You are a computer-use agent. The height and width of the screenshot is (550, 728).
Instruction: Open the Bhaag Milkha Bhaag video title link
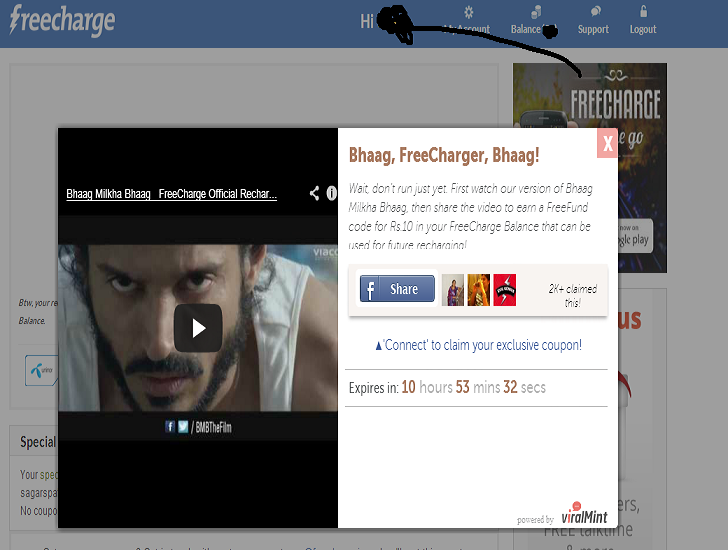coord(171,194)
